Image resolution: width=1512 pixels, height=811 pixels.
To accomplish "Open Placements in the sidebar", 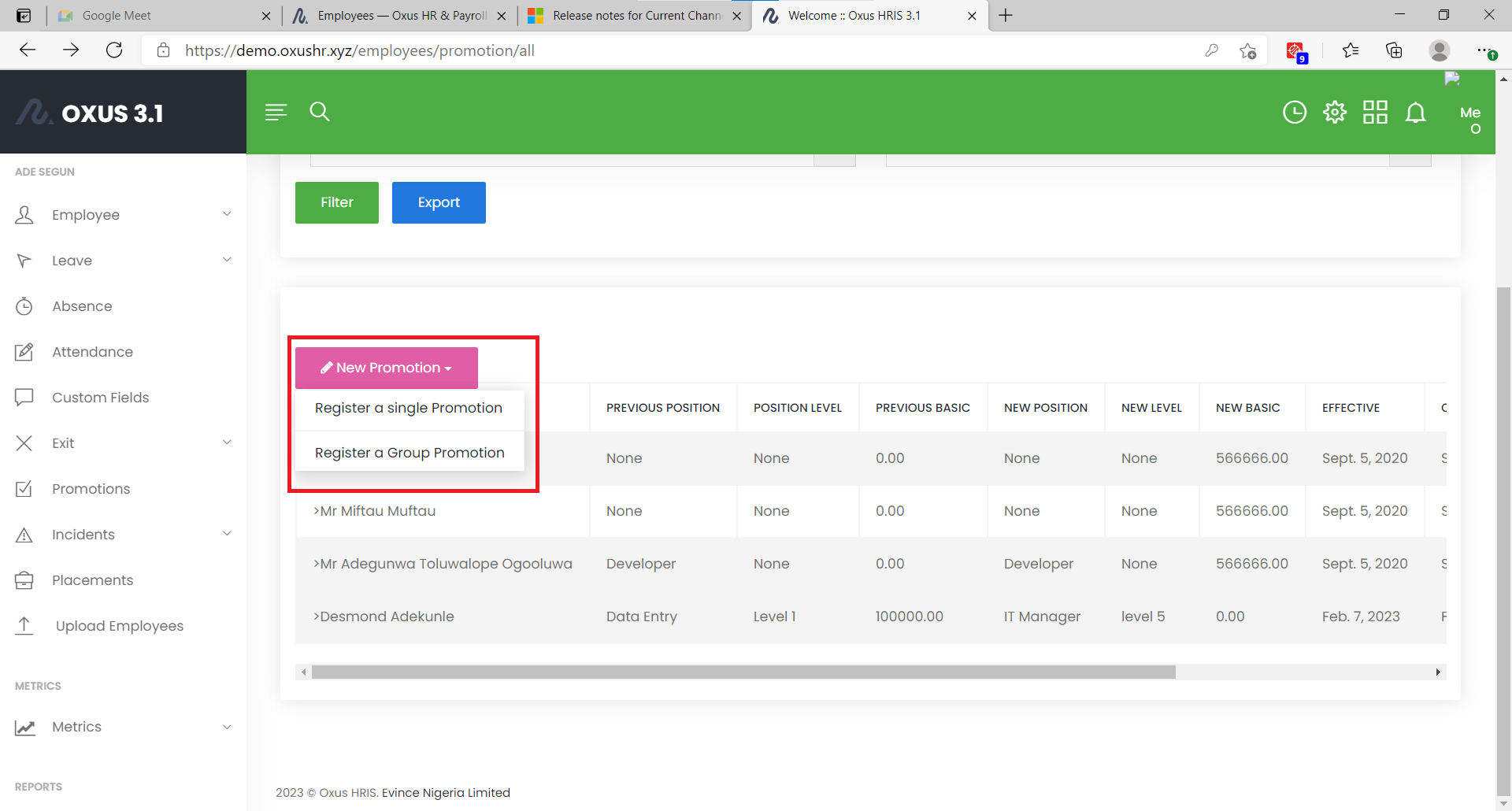I will (x=93, y=580).
